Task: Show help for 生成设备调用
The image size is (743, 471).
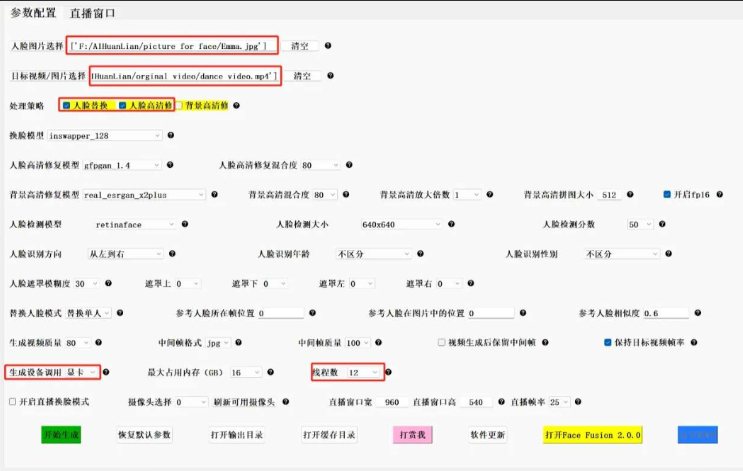Action: pyautogui.click(x=106, y=372)
